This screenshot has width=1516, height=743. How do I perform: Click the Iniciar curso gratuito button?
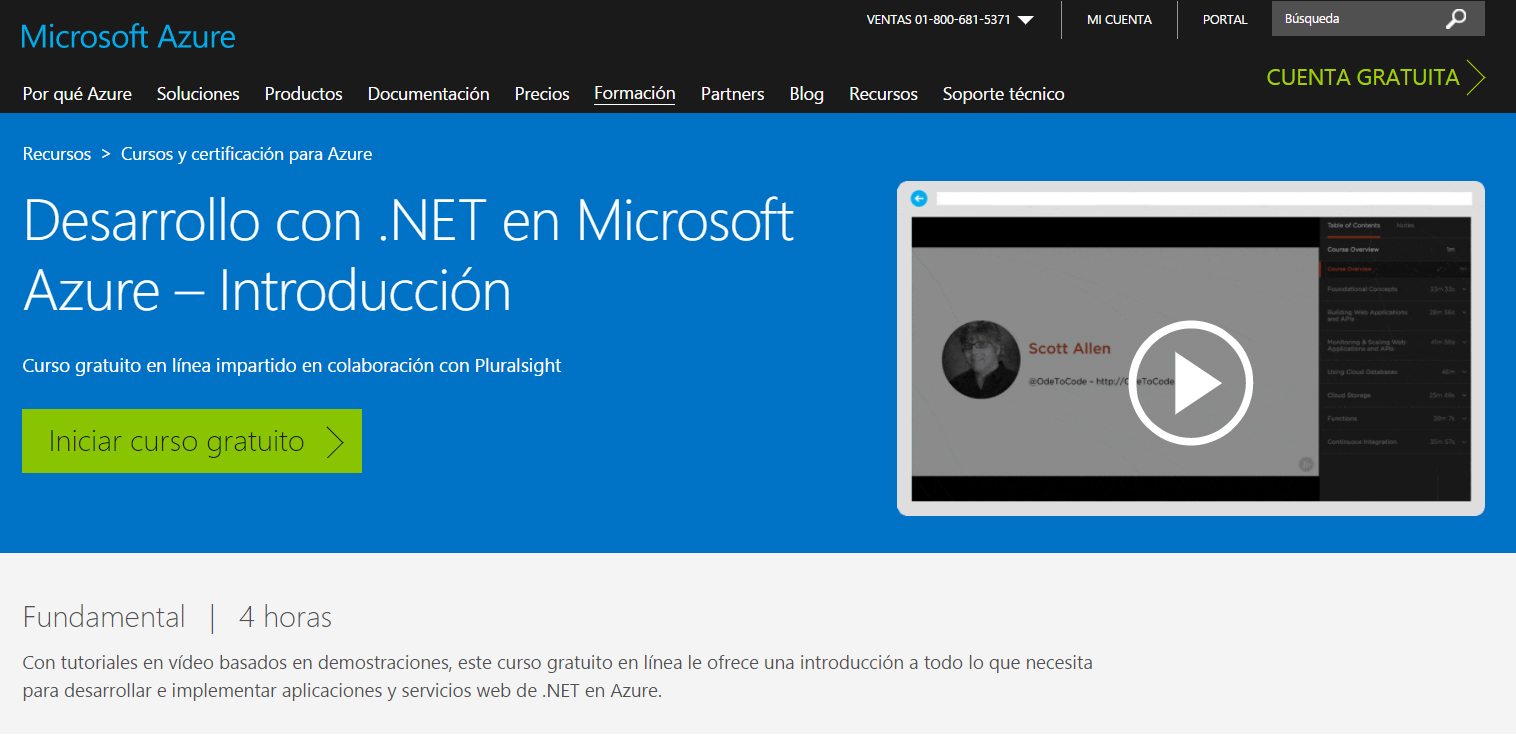191,441
